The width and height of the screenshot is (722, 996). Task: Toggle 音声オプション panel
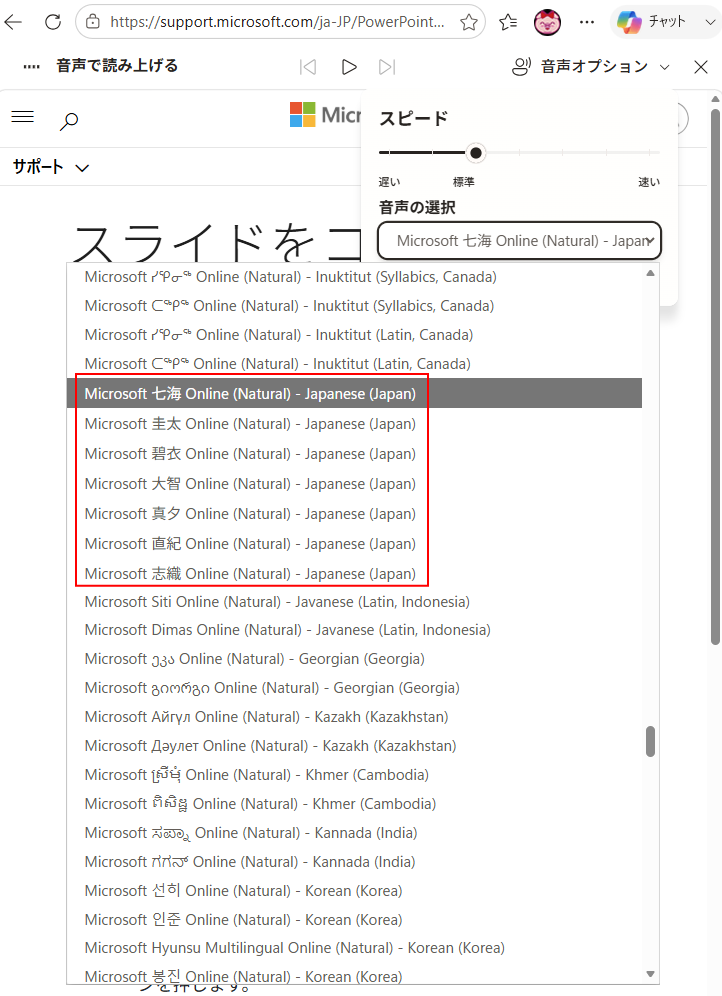[591, 67]
